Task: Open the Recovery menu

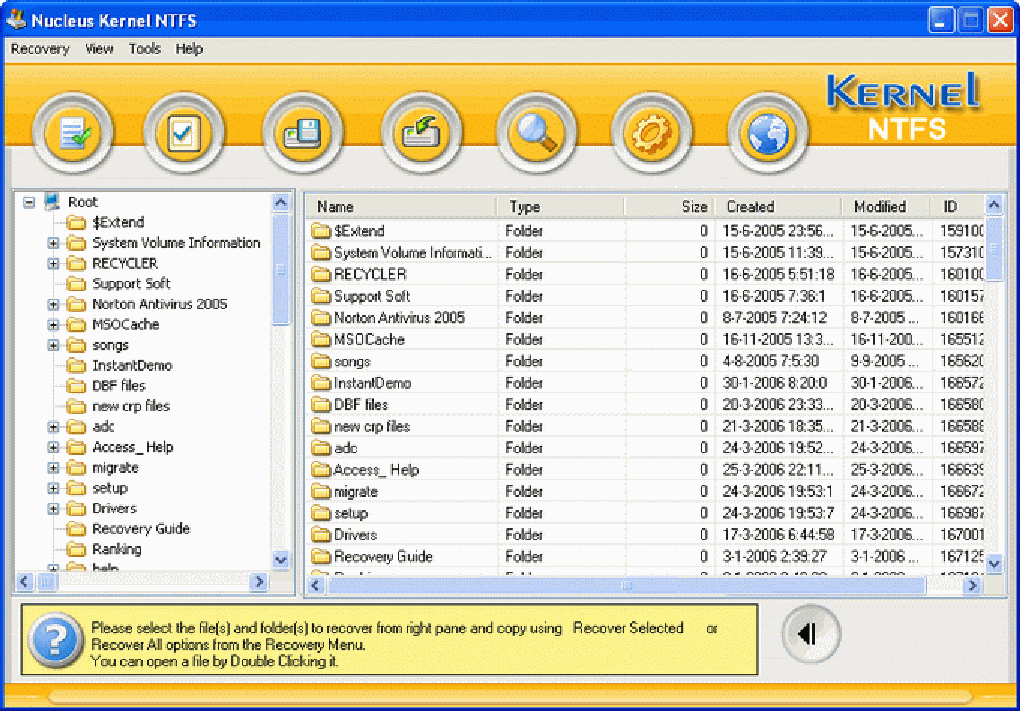Action: point(40,49)
